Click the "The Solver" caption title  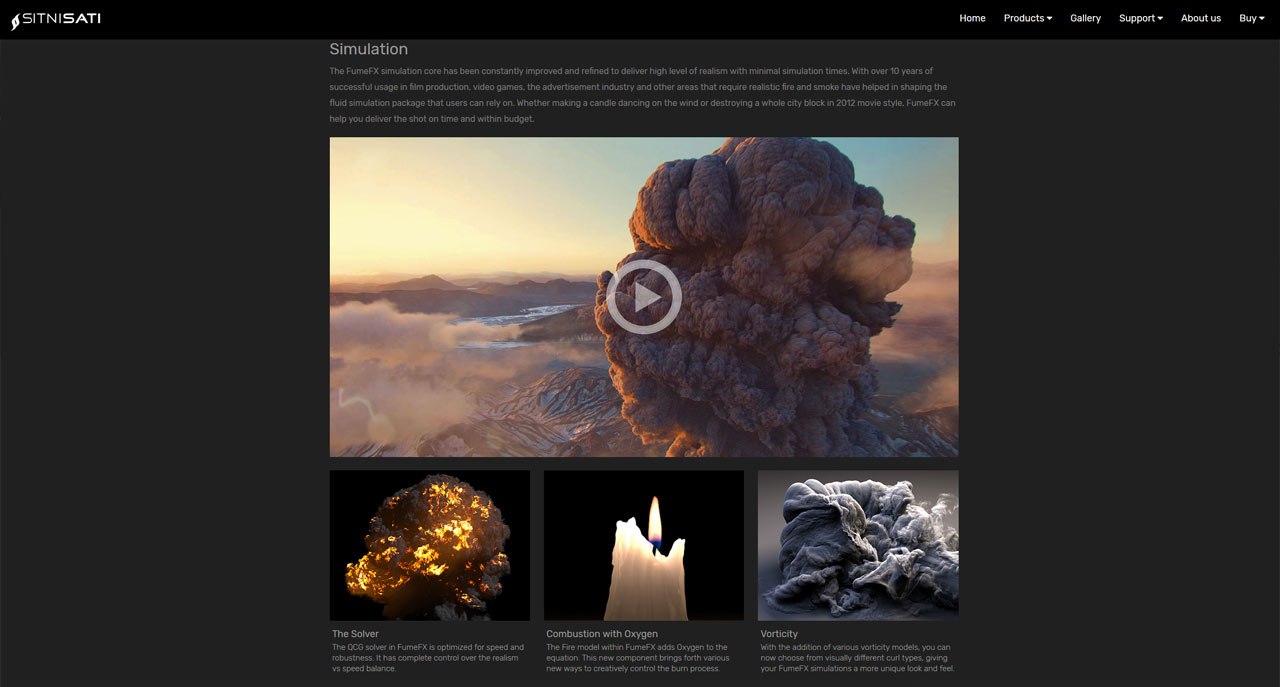pos(355,634)
